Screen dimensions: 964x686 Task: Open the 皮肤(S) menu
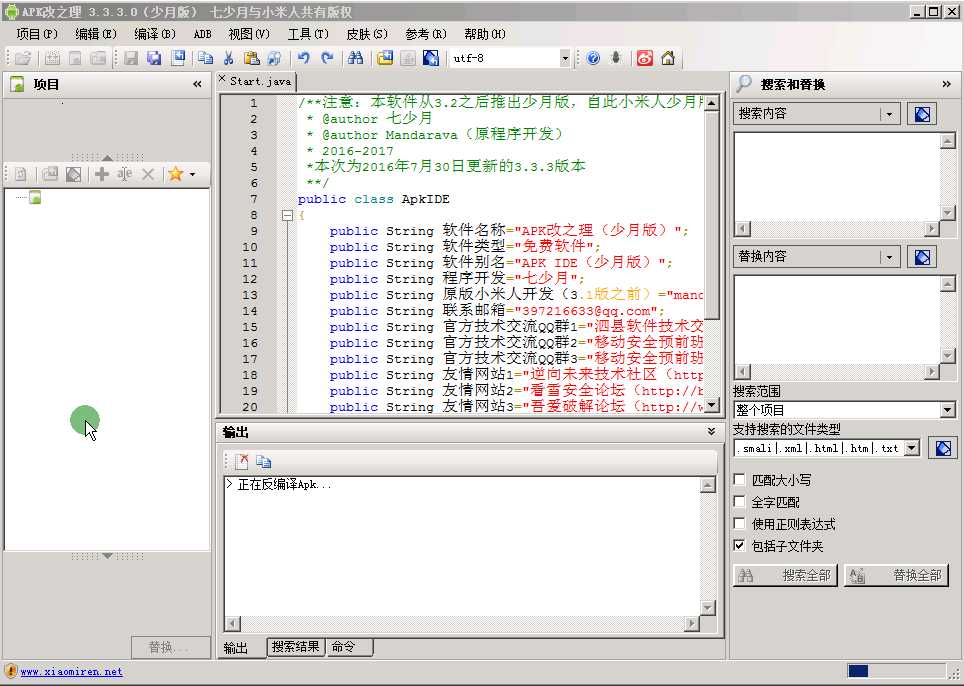(x=367, y=34)
